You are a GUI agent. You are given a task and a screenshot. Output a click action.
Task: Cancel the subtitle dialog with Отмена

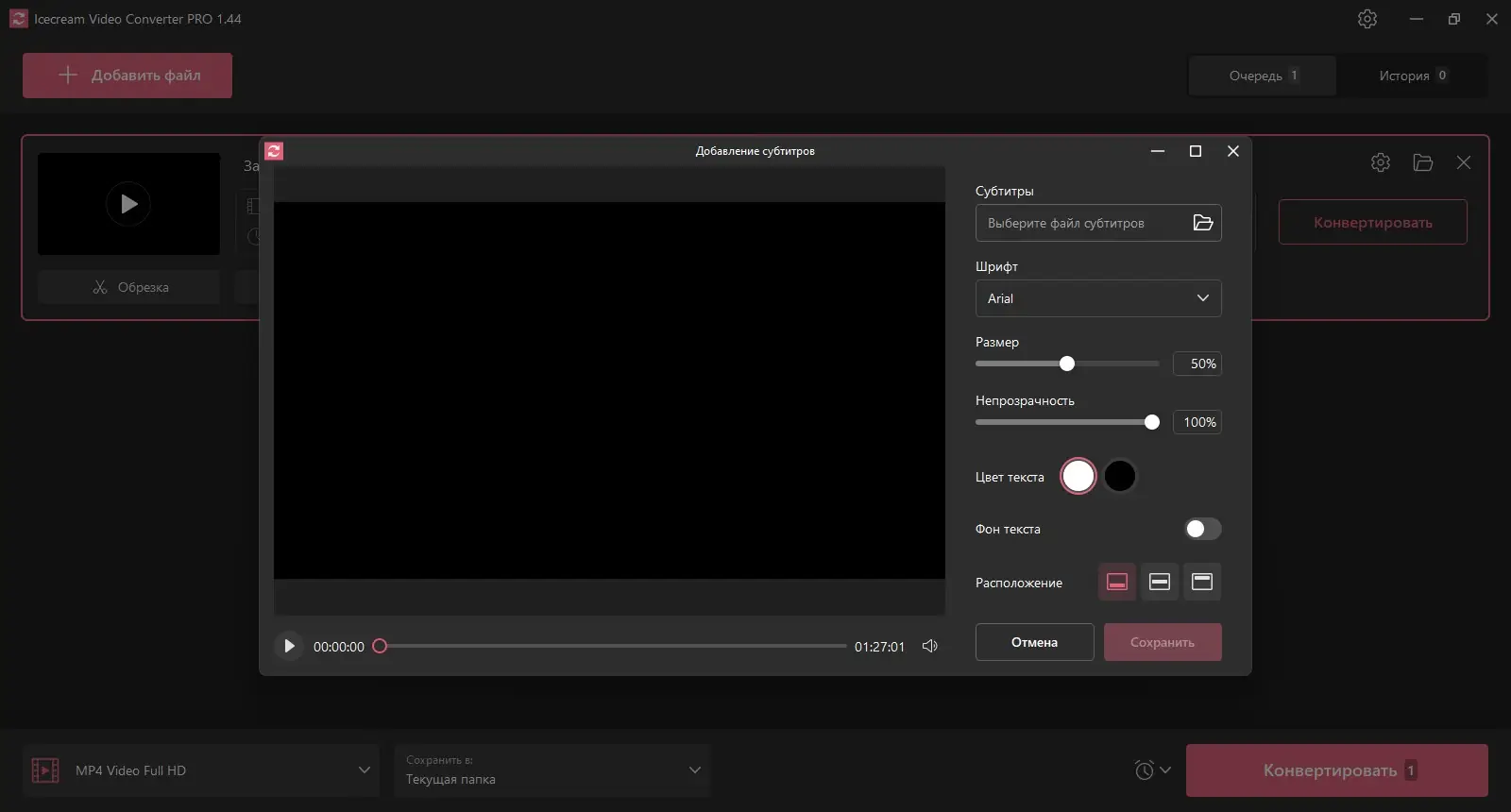(x=1035, y=642)
